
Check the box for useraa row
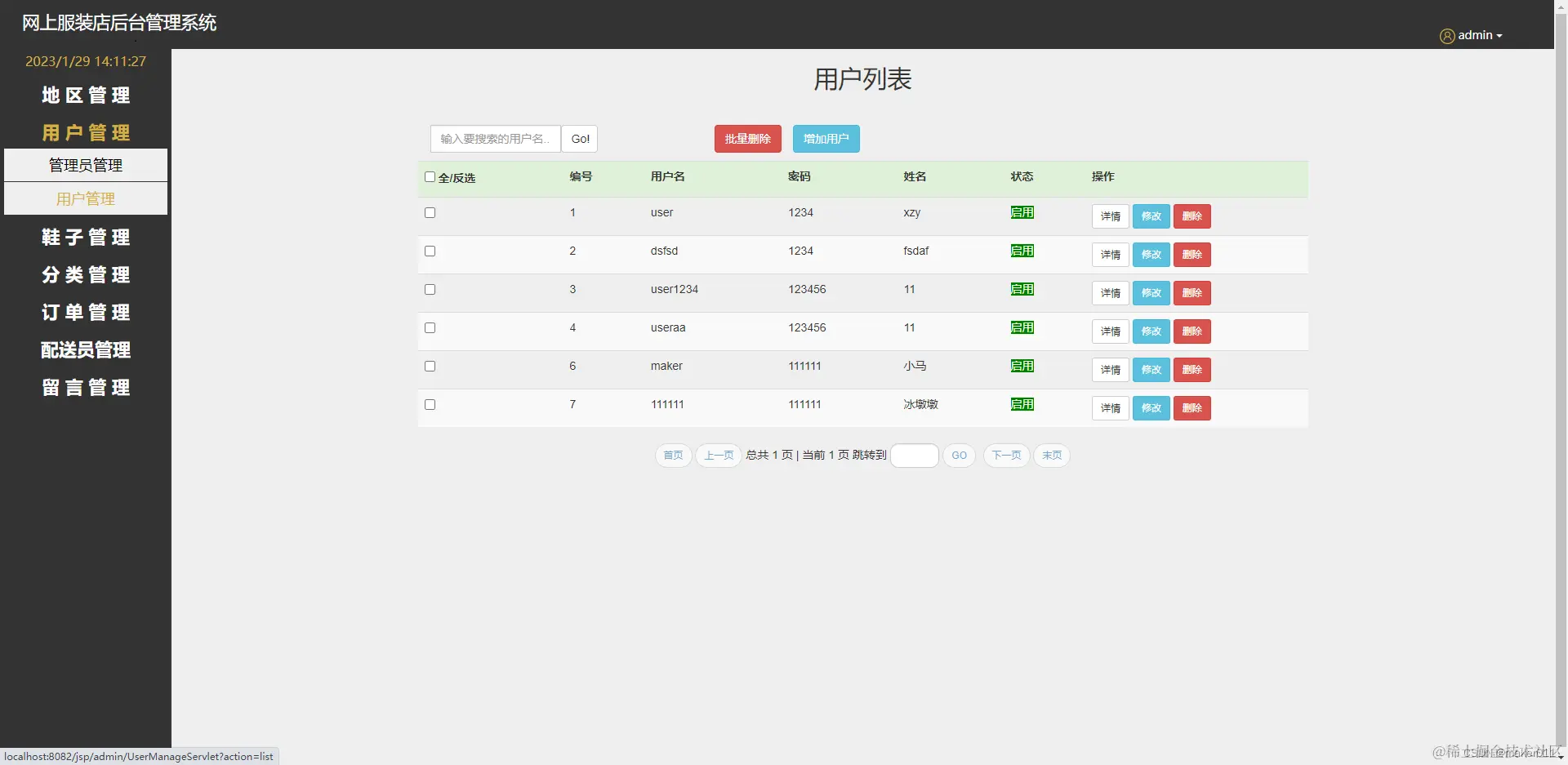pos(430,327)
